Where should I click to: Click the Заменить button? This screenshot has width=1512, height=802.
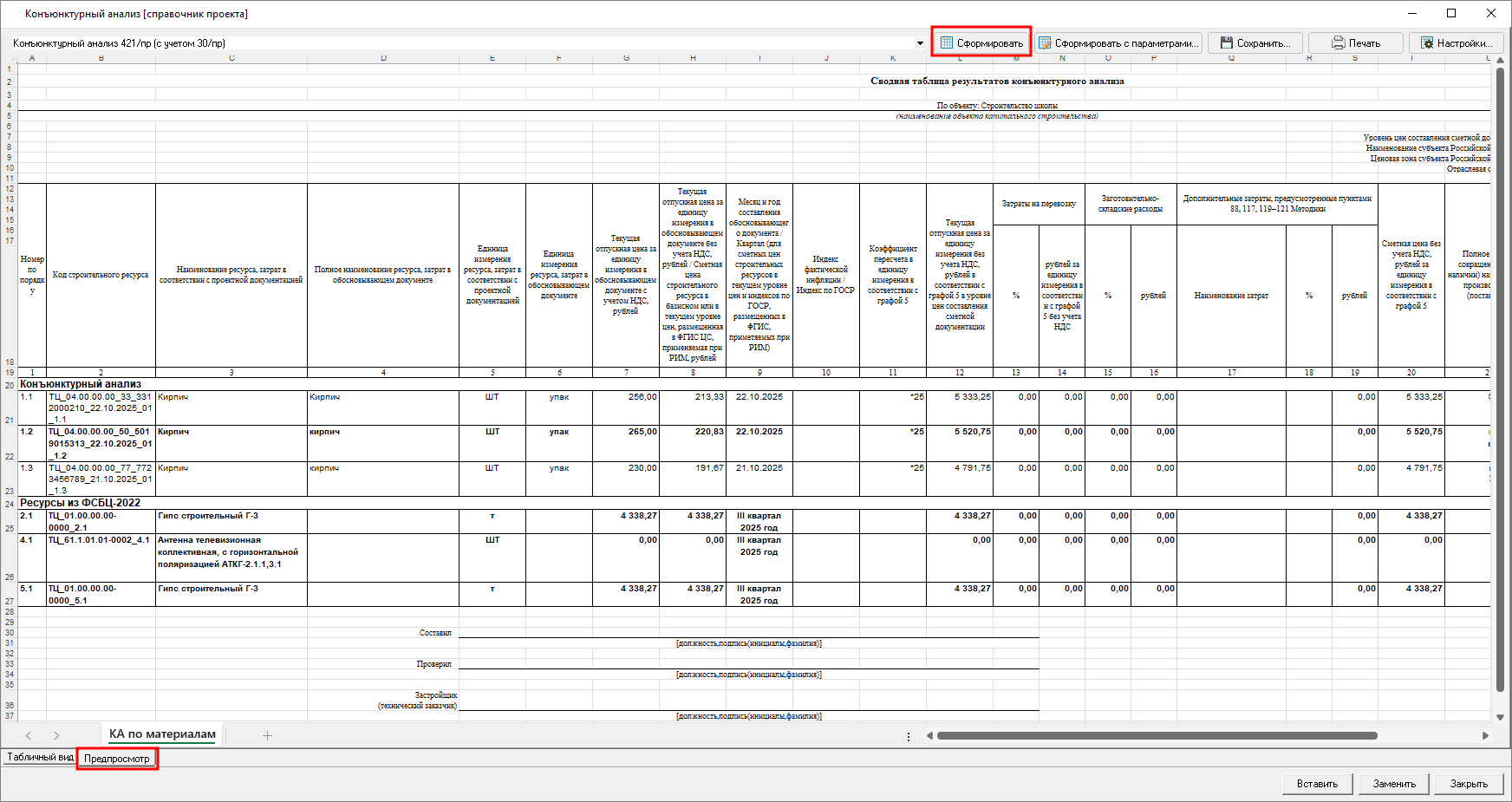click(x=1394, y=784)
